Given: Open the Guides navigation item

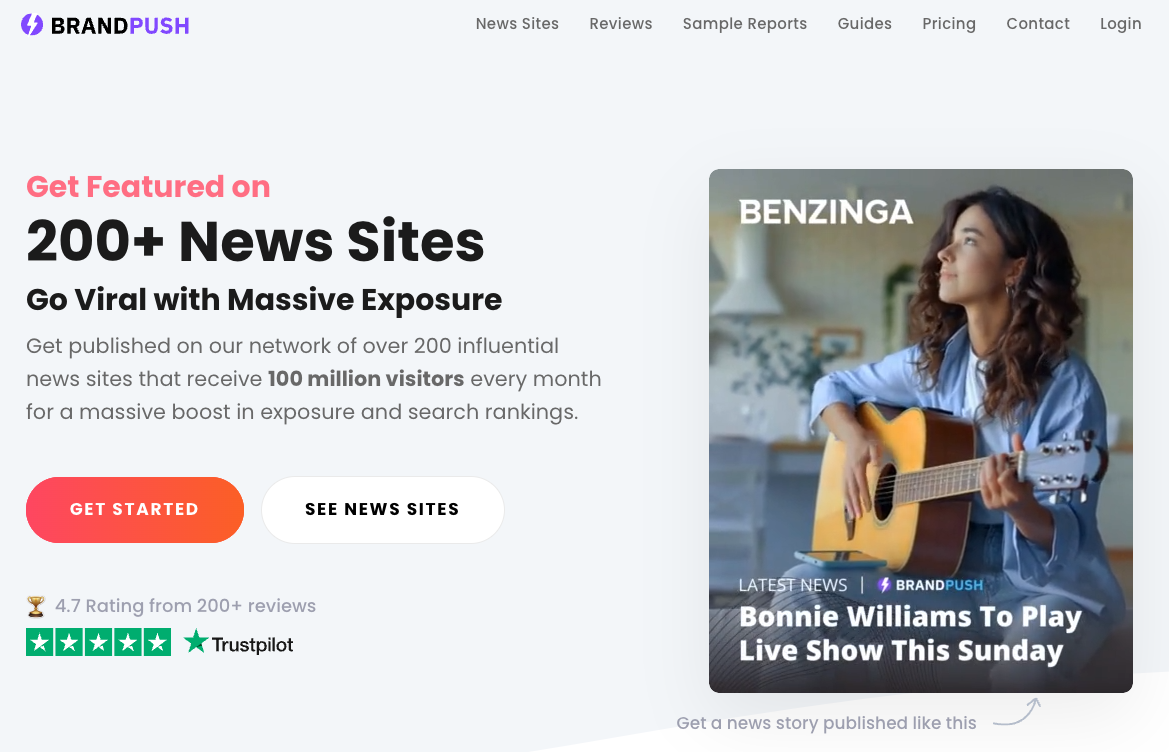Looking at the screenshot, I should [x=865, y=24].
